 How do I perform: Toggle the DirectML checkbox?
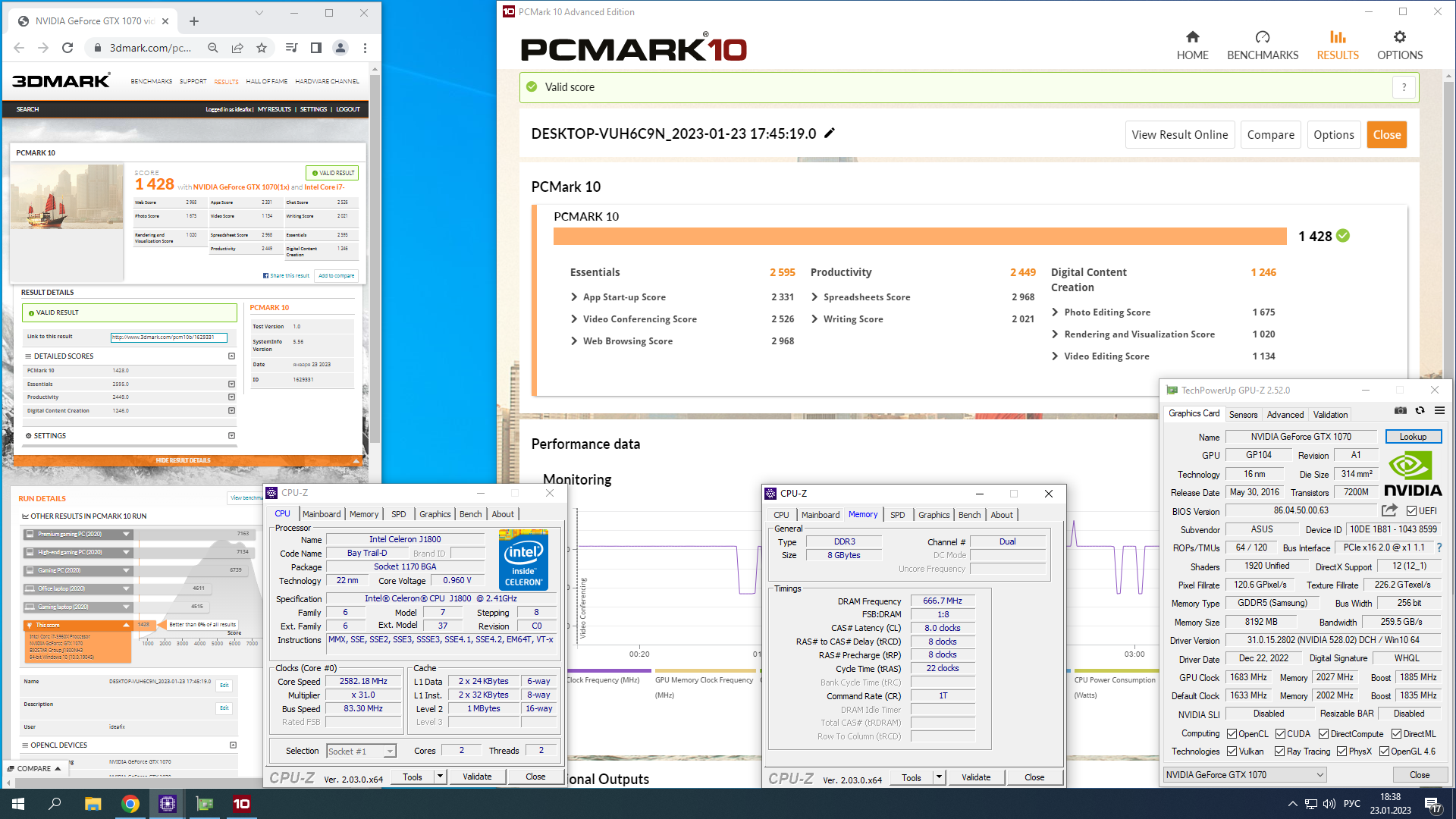pos(1396,734)
